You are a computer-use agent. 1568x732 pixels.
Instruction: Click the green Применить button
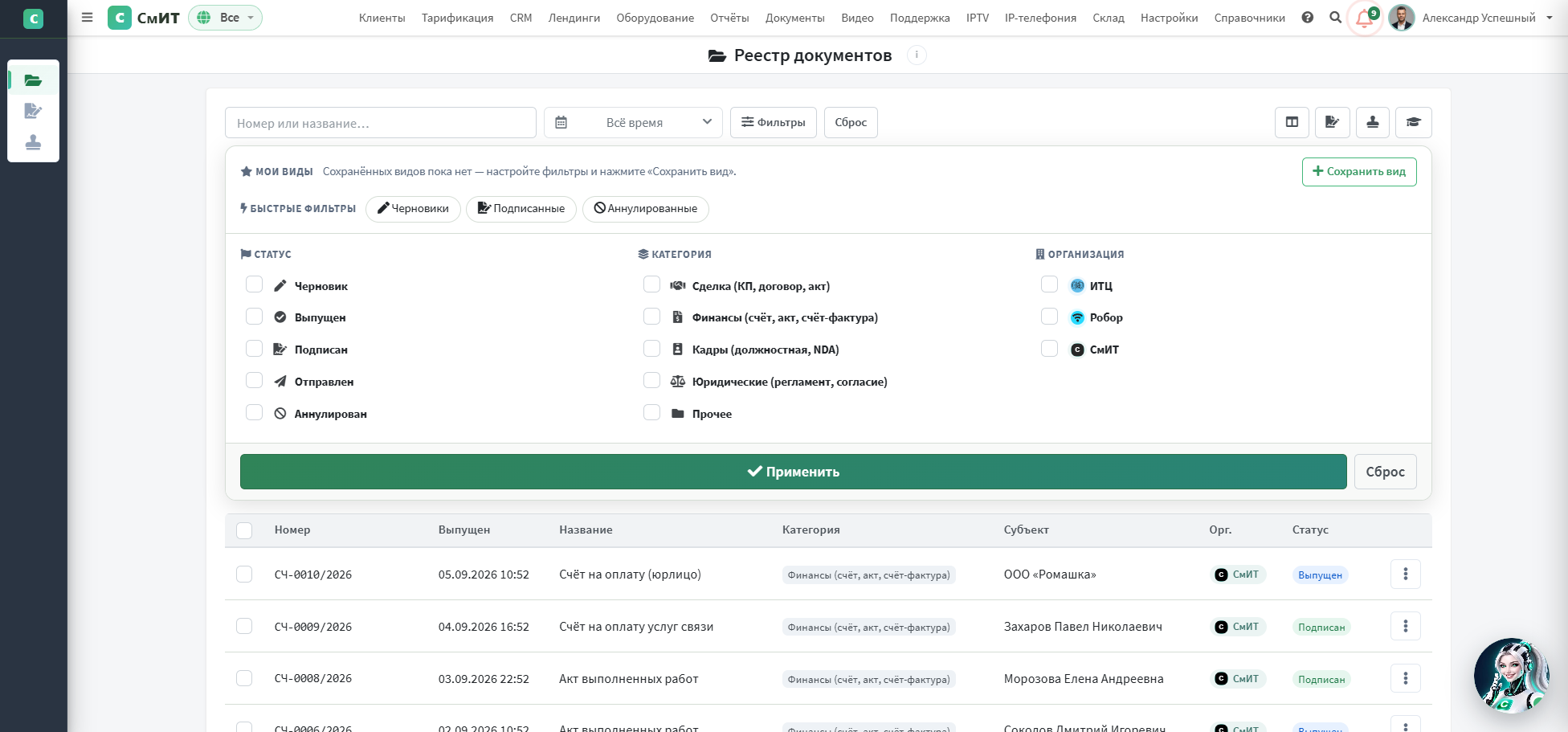coord(793,472)
